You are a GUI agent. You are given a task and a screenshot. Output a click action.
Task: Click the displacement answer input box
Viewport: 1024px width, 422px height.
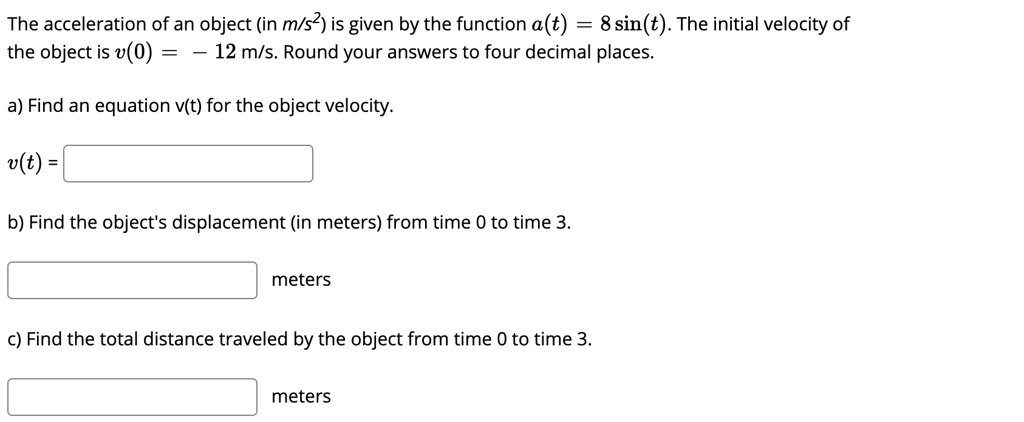(132, 280)
